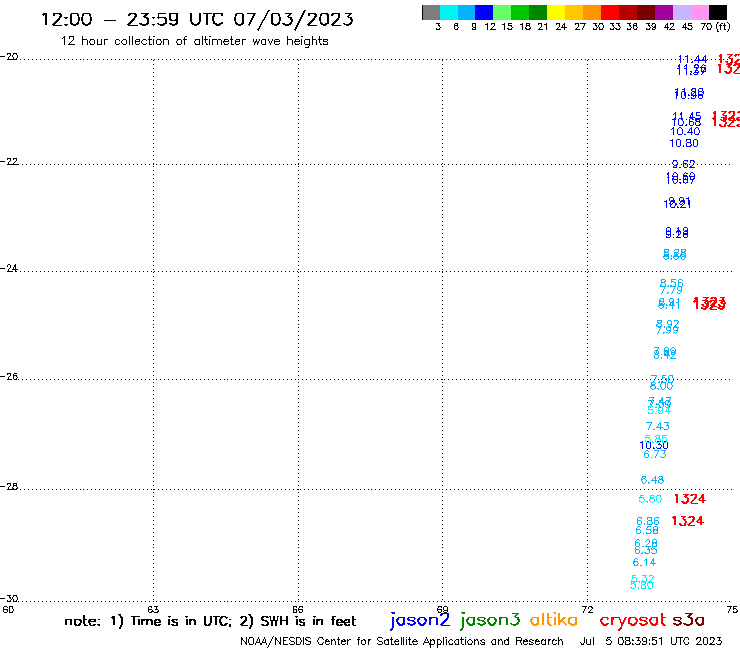Image resolution: width=740 pixels, height=650 pixels.
Task: Click the wave height reading '7.43'
Action: tap(657, 426)
